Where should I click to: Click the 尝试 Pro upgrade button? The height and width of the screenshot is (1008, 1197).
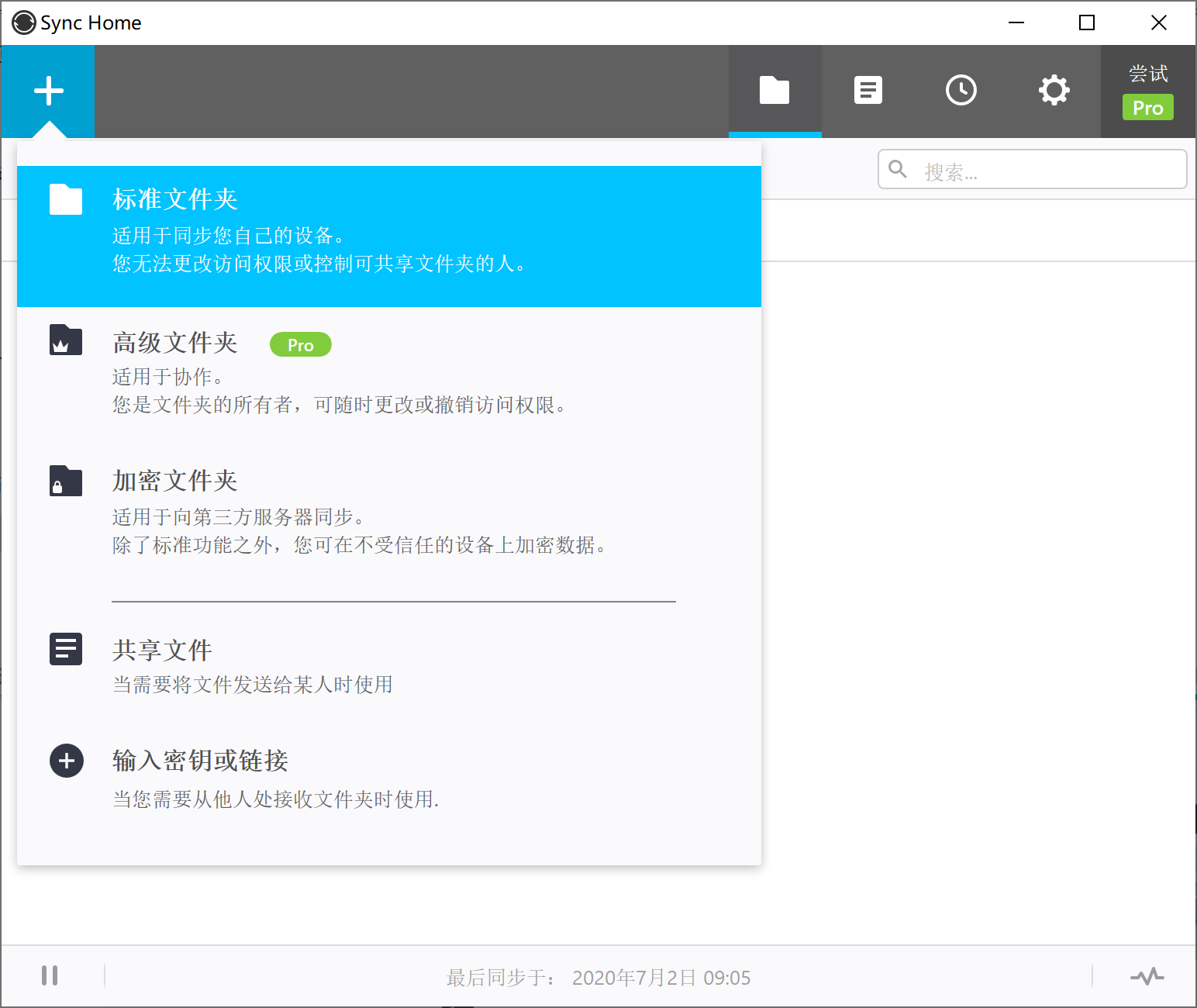coord(1148,91)
